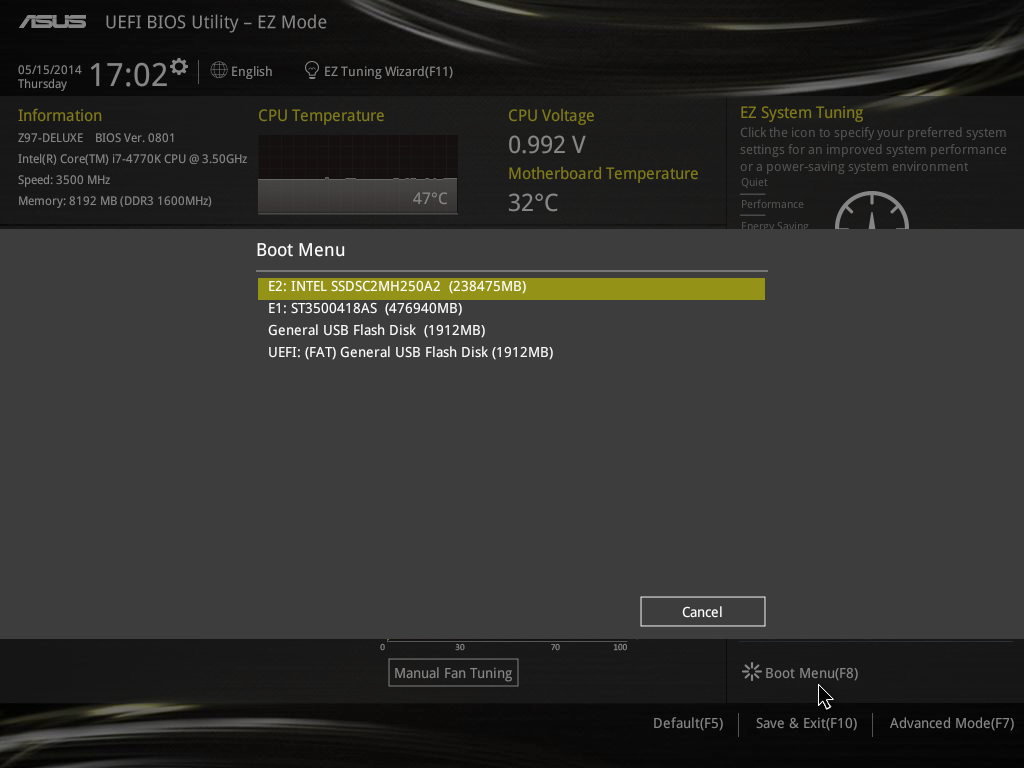
Task: Select Performance system tuning mode
Action: pos(772,204)
